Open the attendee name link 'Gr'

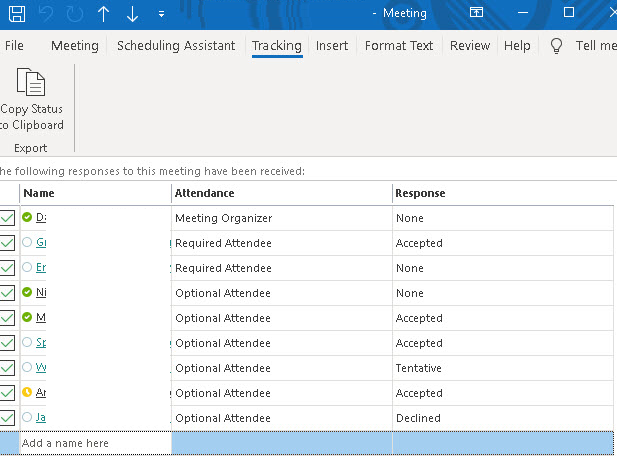tap(41, 242)
